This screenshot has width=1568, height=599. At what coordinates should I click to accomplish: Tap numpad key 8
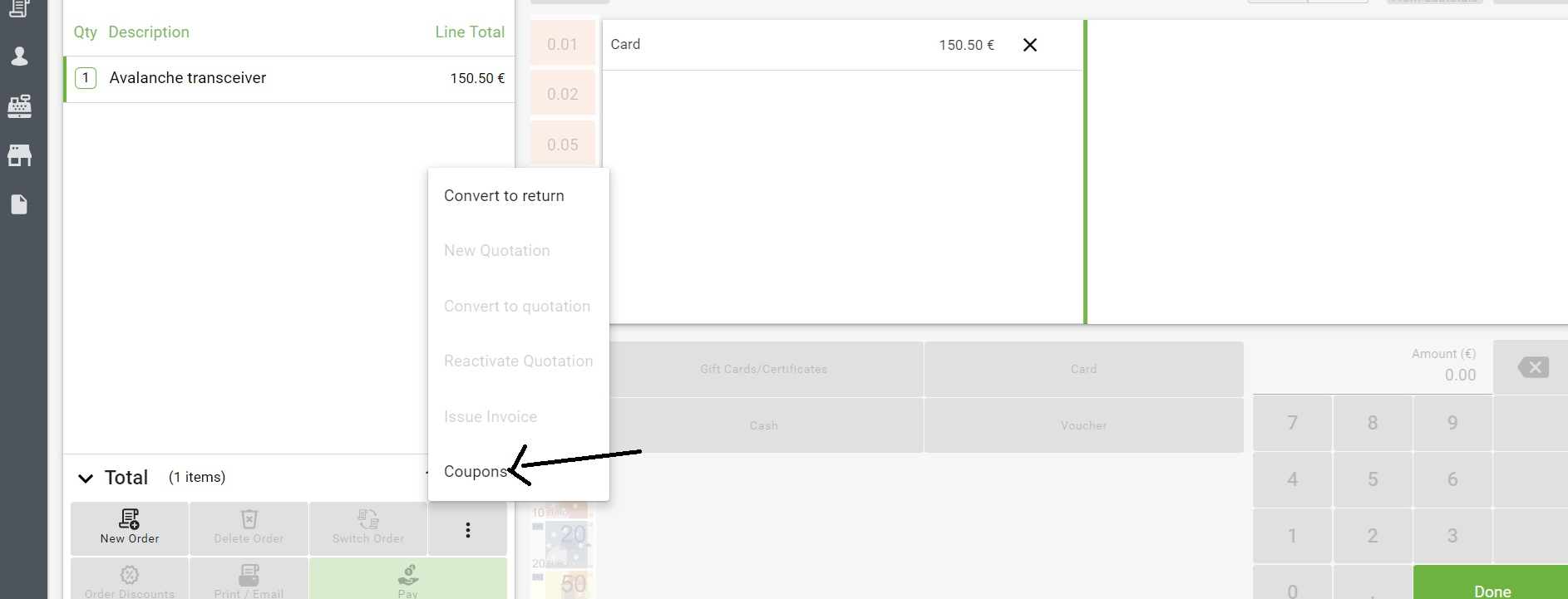click(x=1373, y=423)
